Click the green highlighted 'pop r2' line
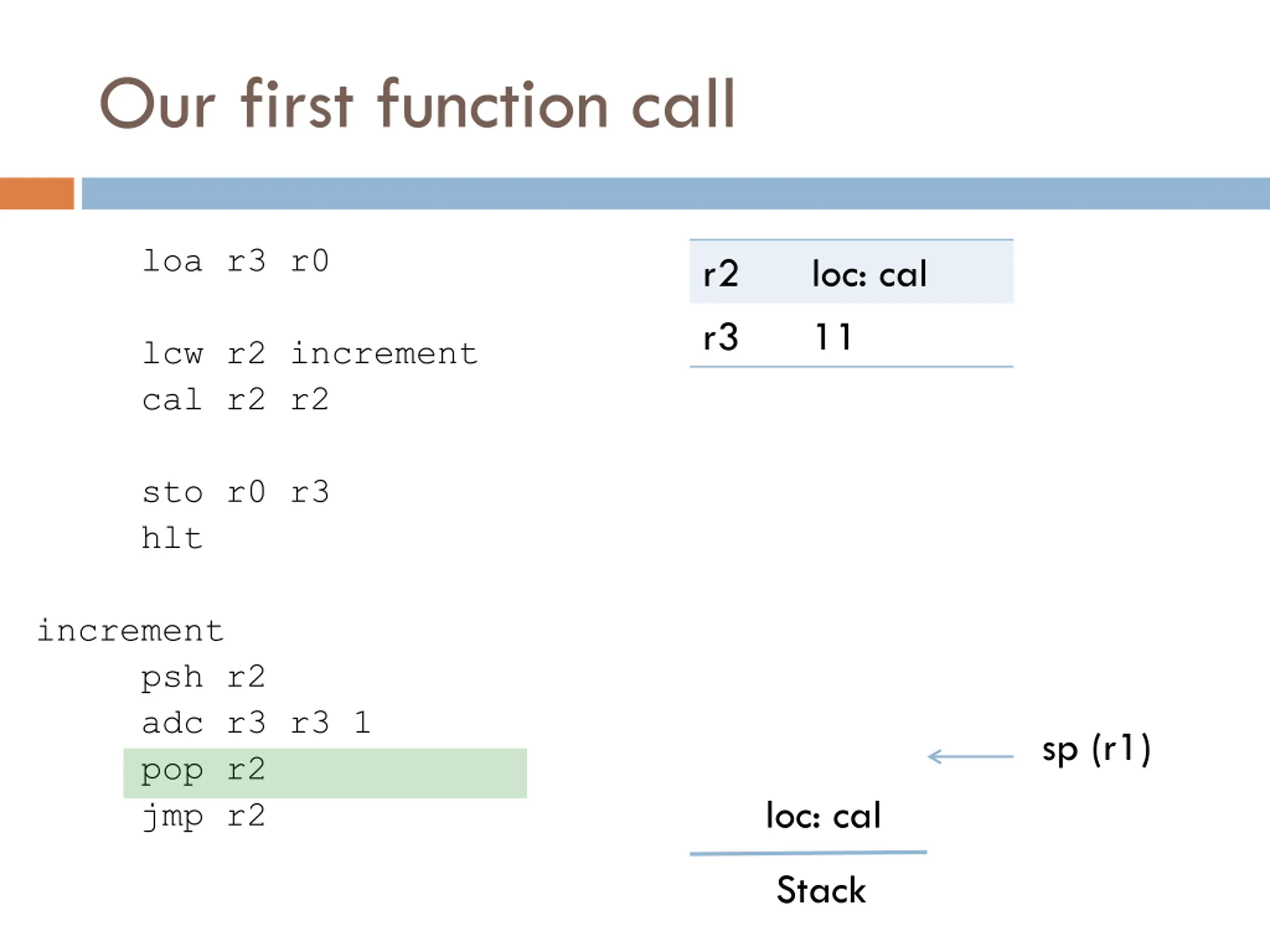The image size is (1270, 952). pos(325,773)
